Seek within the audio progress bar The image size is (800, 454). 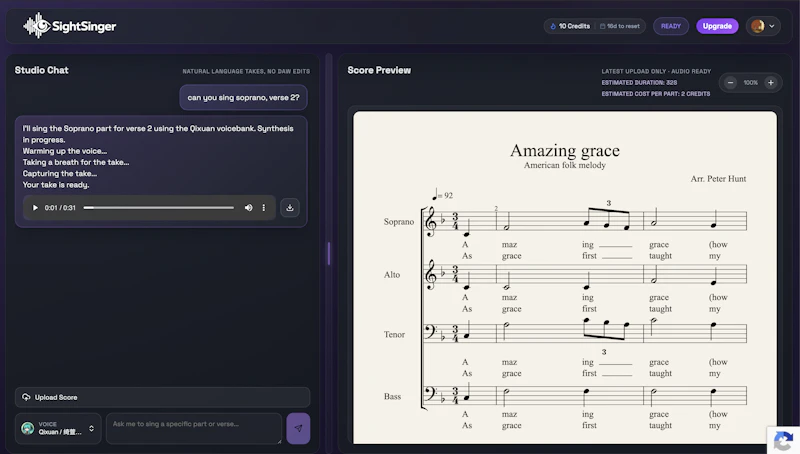pos(159,208)
